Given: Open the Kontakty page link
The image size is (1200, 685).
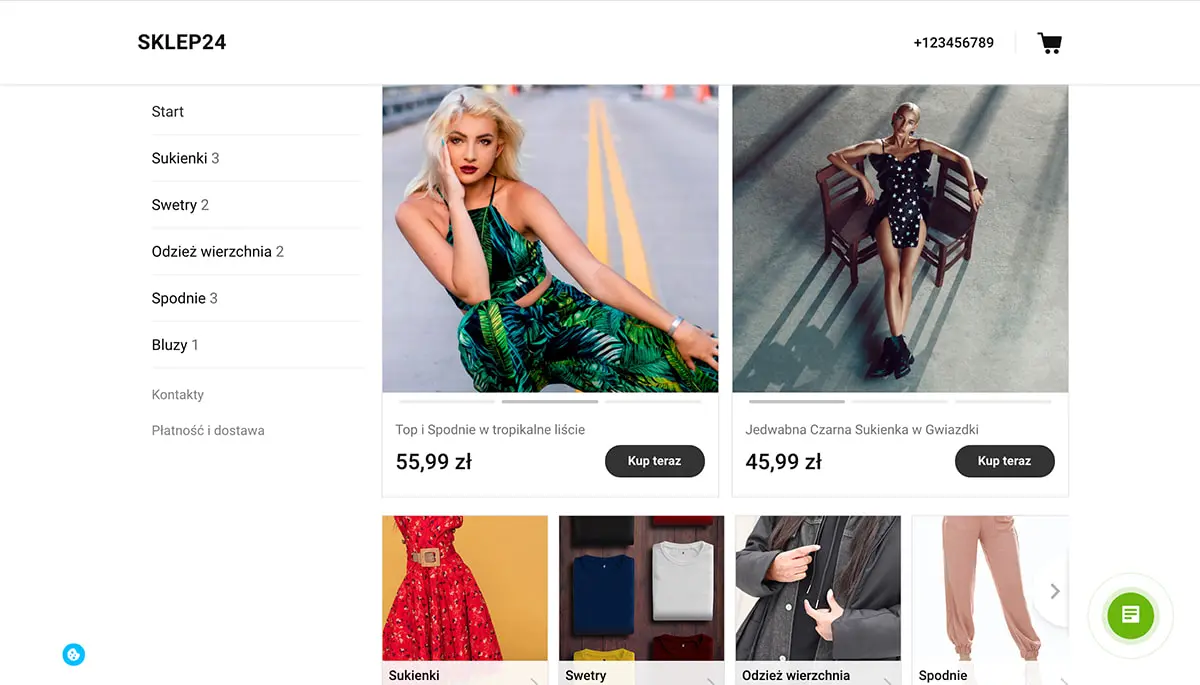Looking at the screenshot, I should (178, 395).
